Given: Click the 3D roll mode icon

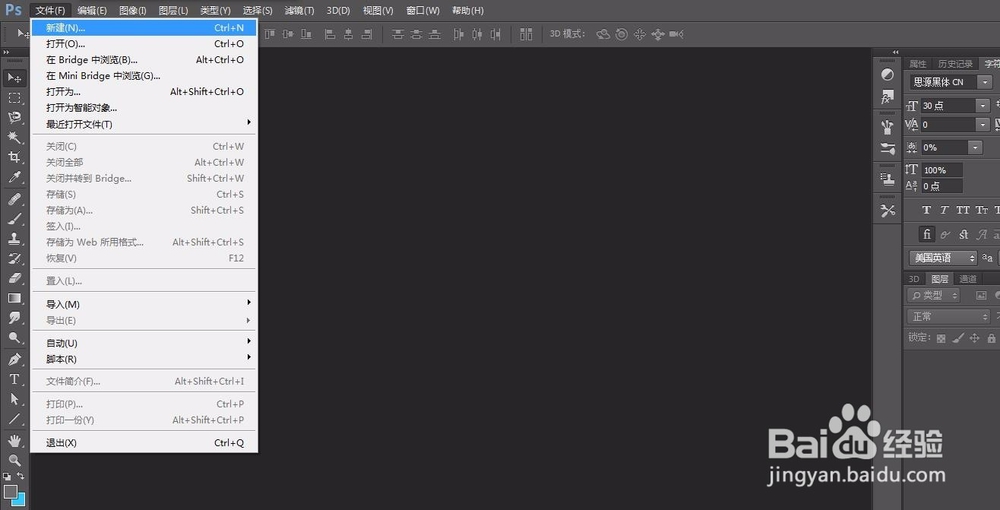Looking at the screenshot, I should (x=622, y=34).
